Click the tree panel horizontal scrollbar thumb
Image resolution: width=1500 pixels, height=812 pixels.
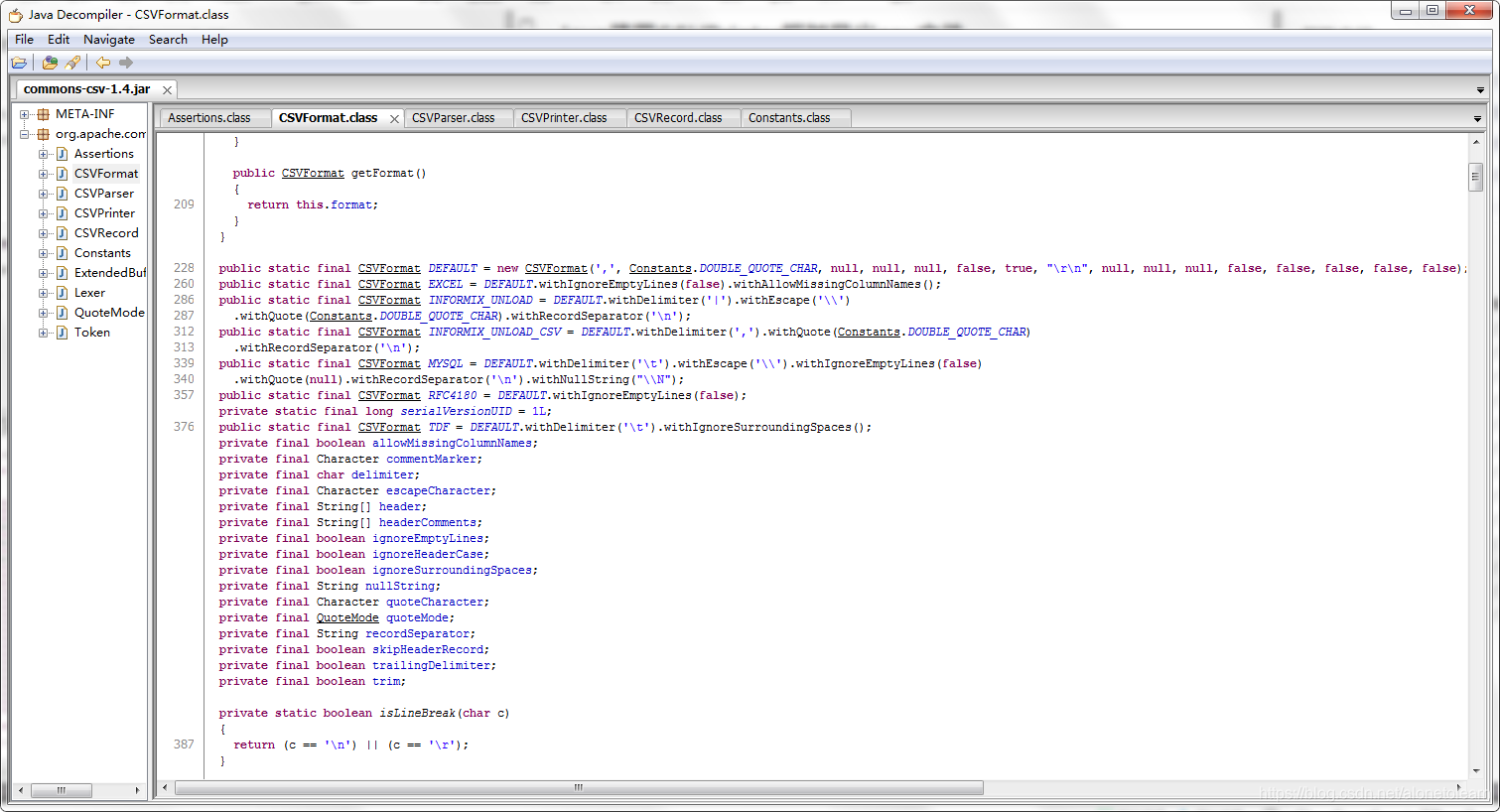point(62,790)
